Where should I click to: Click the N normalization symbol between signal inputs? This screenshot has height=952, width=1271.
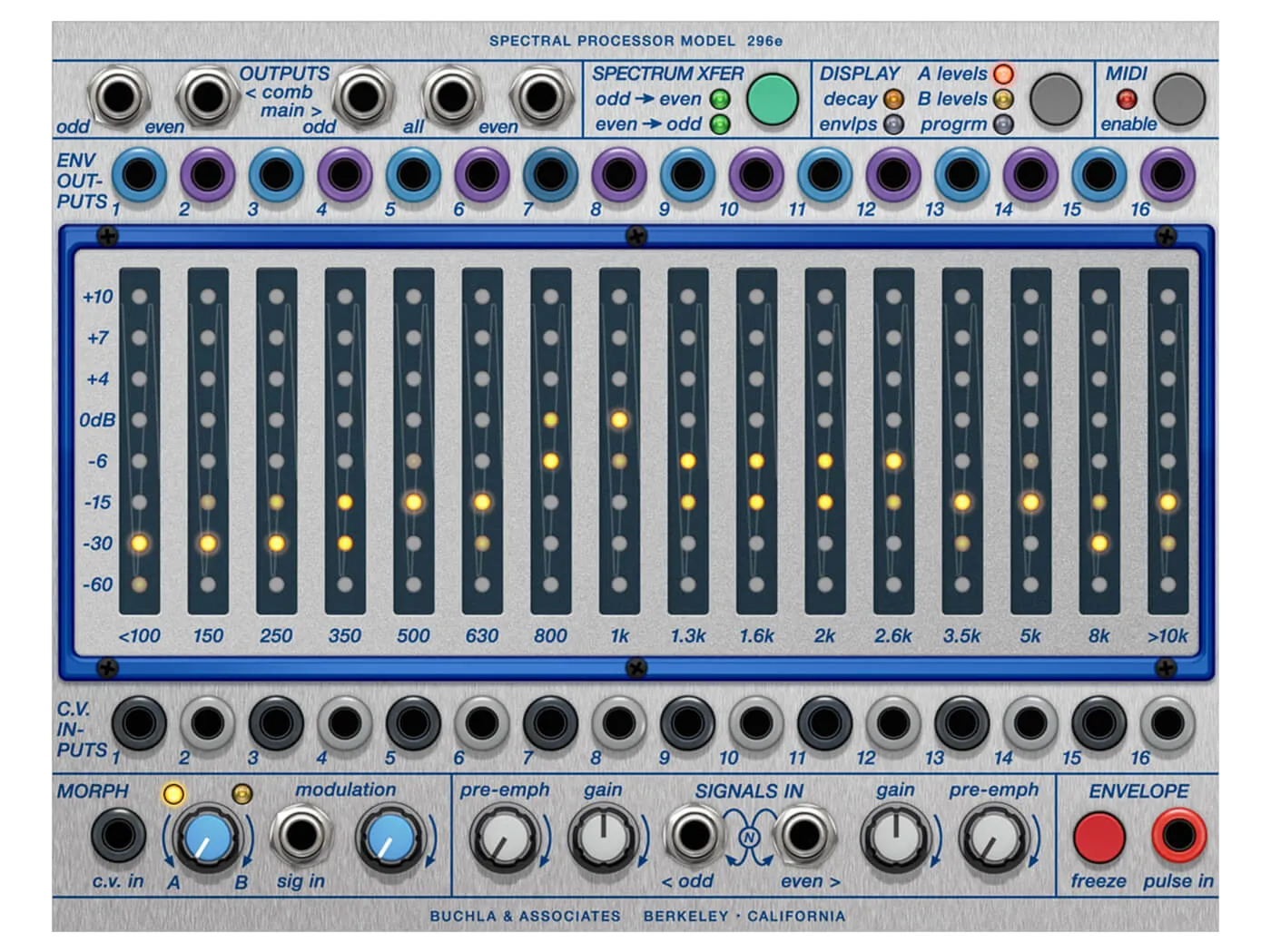click(x=749, y=837)
